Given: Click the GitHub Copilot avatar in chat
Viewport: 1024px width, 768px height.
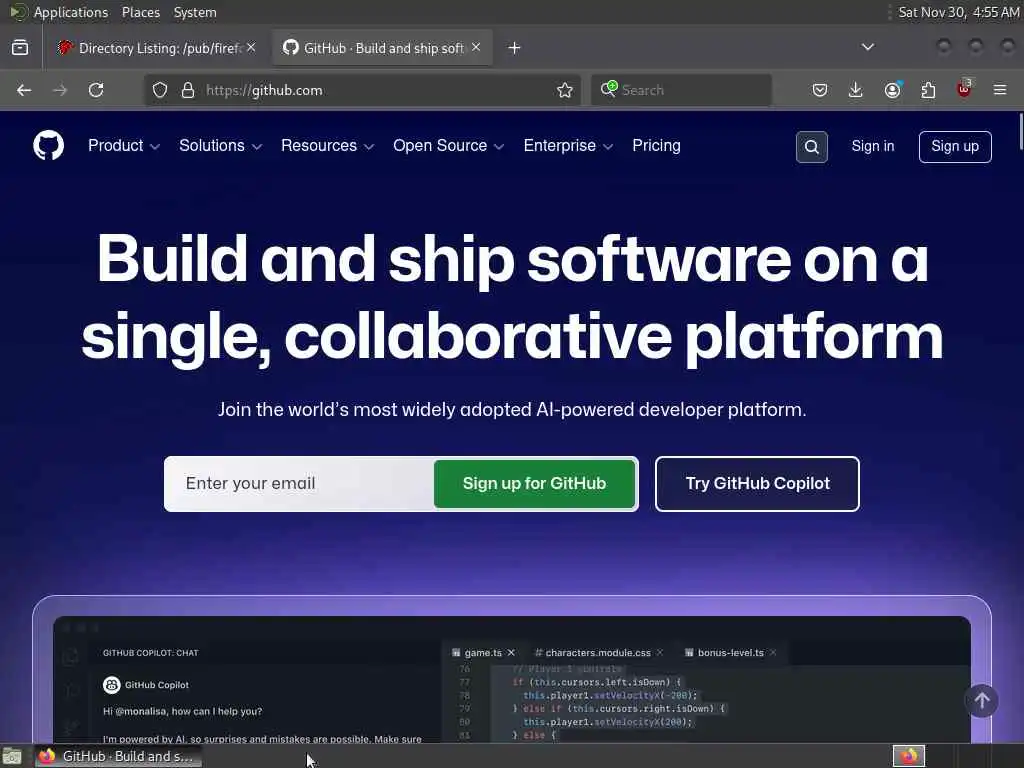Looking at the screenshot, I should (112, 684).
